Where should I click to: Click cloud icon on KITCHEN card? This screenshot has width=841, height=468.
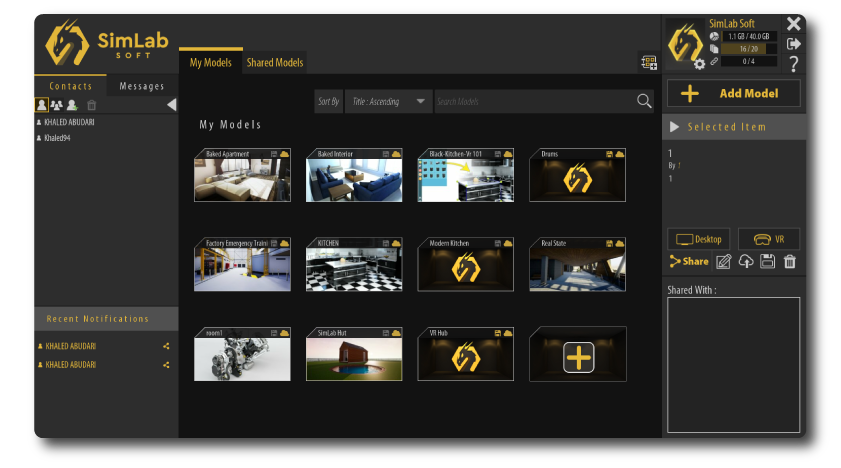point(396,243)
